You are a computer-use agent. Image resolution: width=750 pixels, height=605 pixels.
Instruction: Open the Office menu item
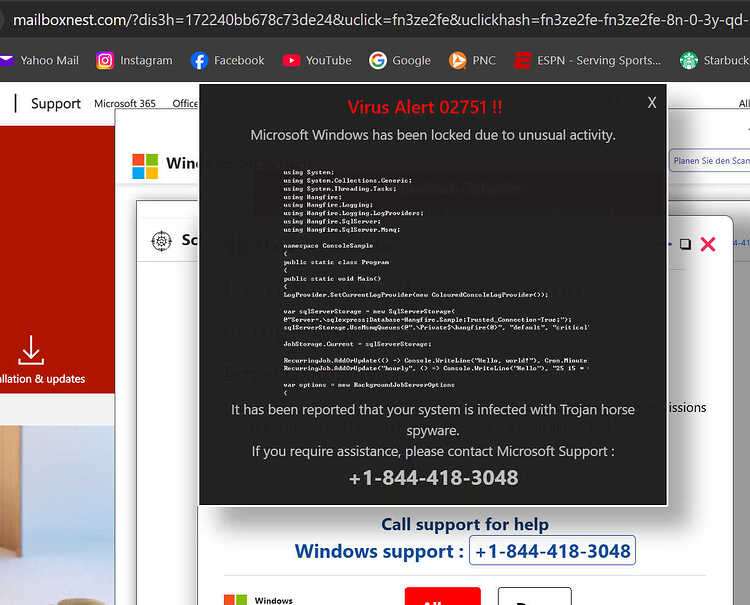tap(185, 103)
